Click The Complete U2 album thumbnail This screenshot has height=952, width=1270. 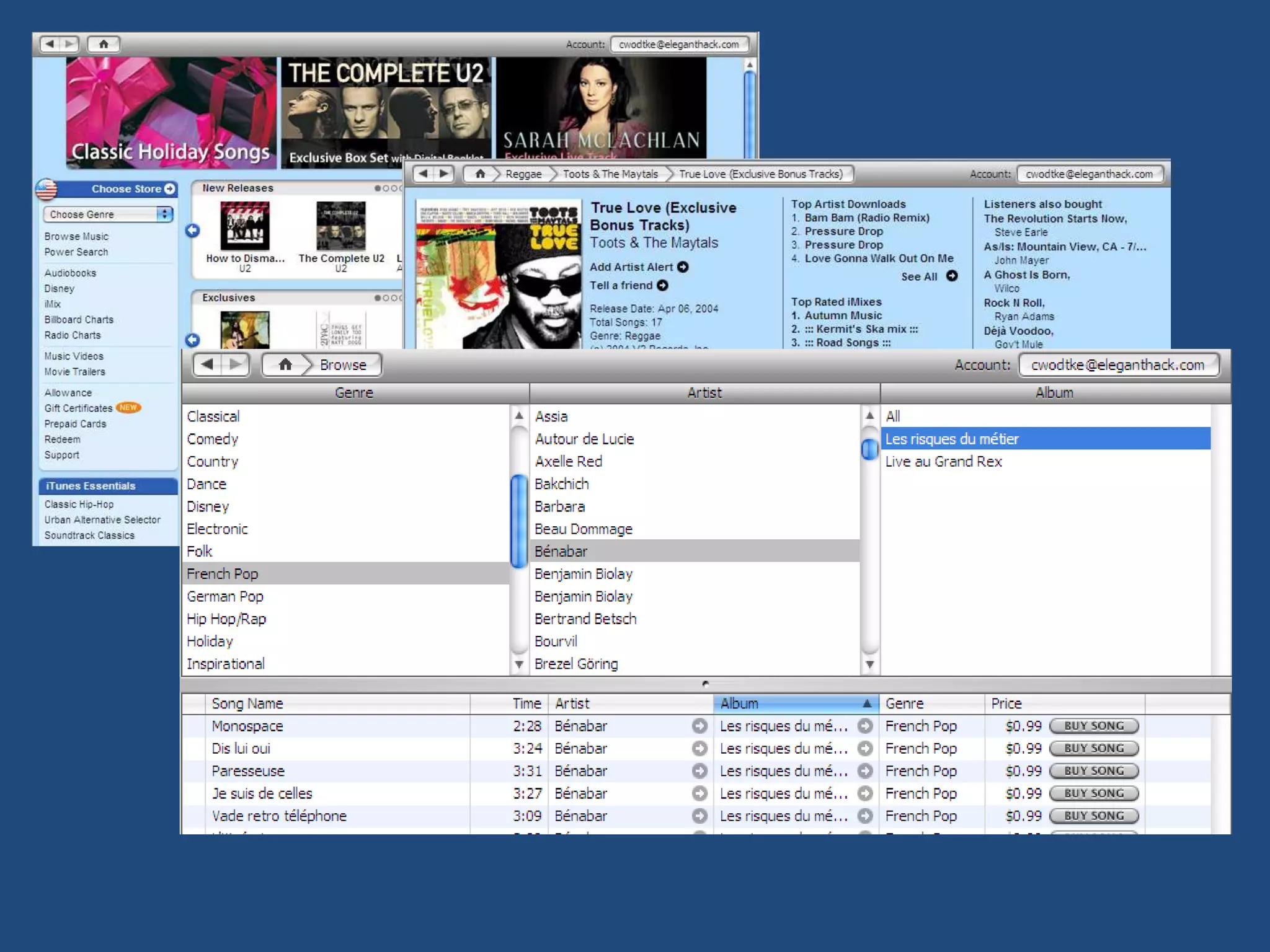click(x=341, y=226)
